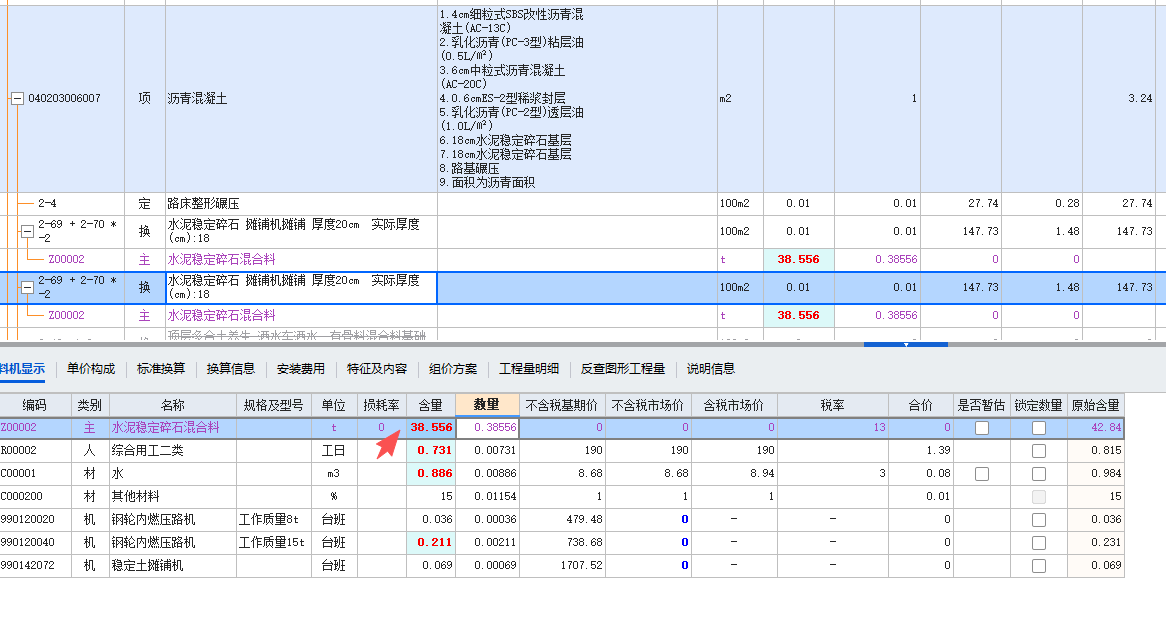The image size is (1166, 626).
Task: Click the 合价 column header
Action: (x=921, y=405)
